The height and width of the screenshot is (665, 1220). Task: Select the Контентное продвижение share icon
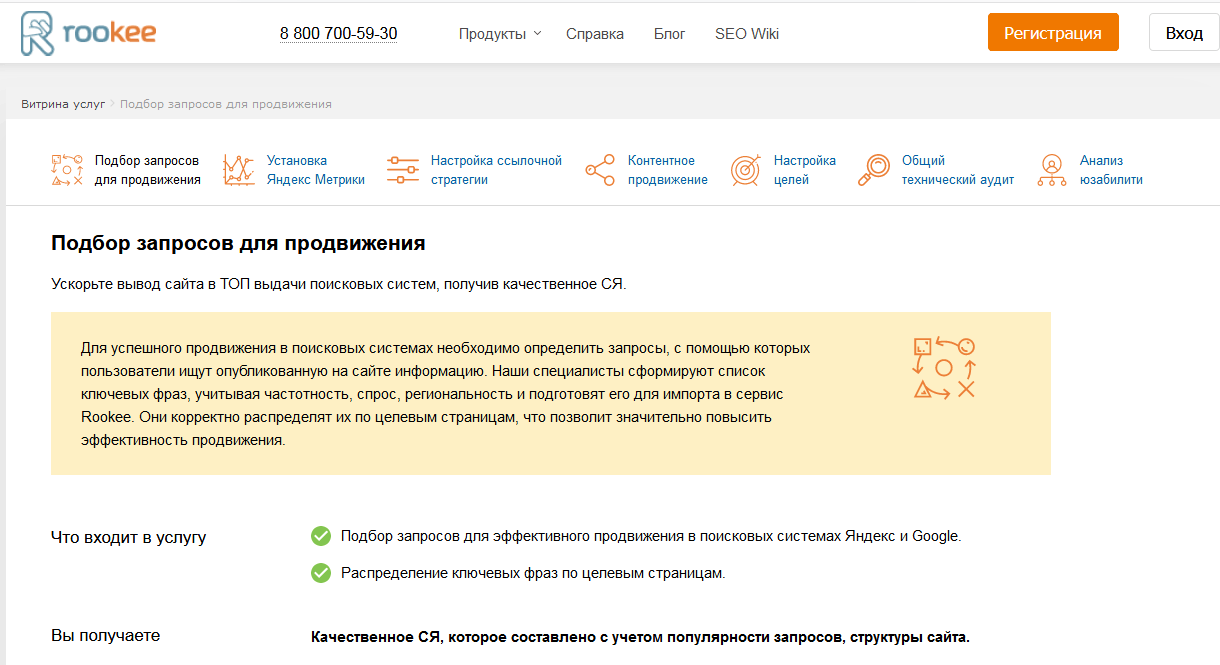click(600, 170)
